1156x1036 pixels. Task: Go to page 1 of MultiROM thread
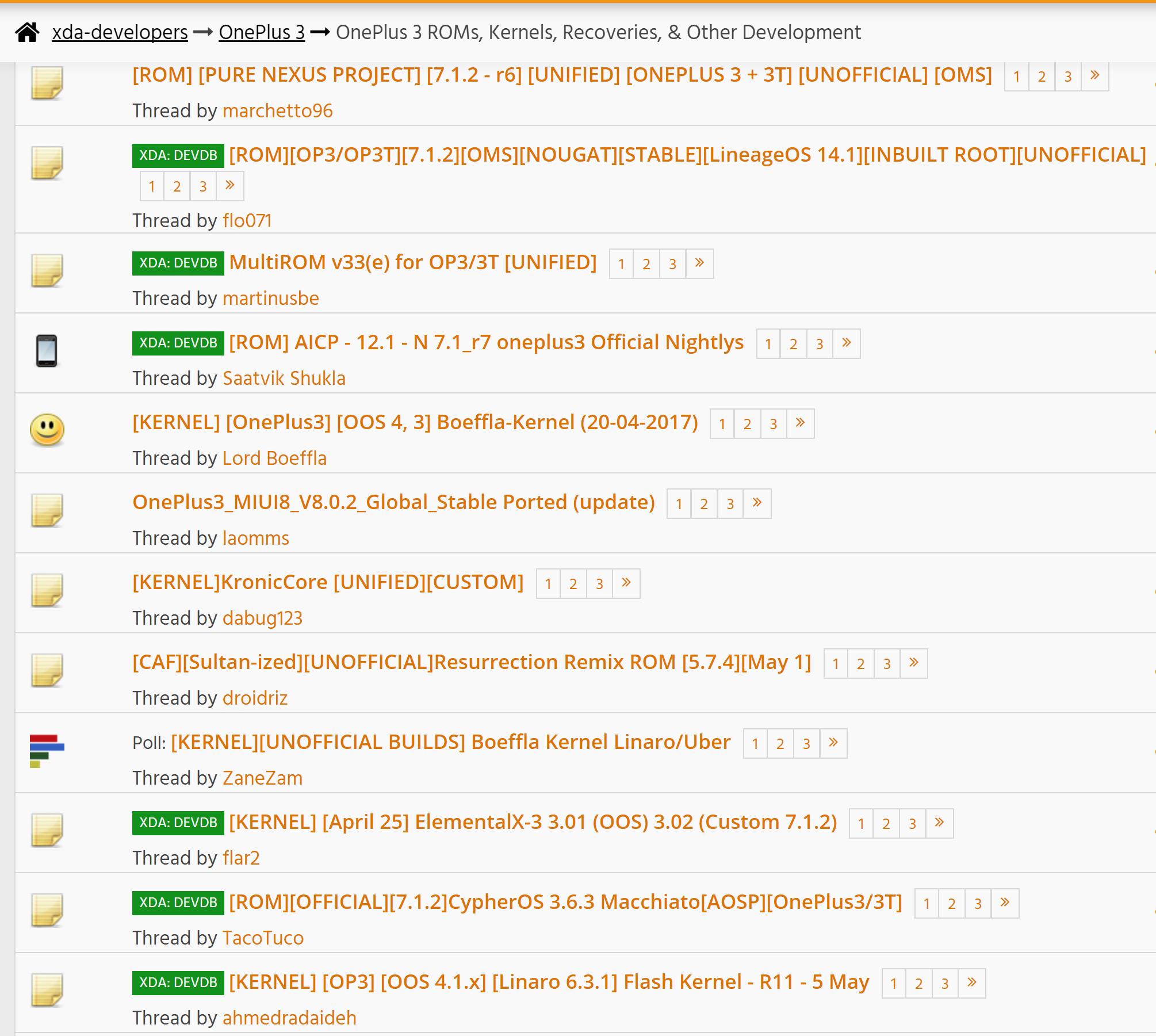point(621,263)
